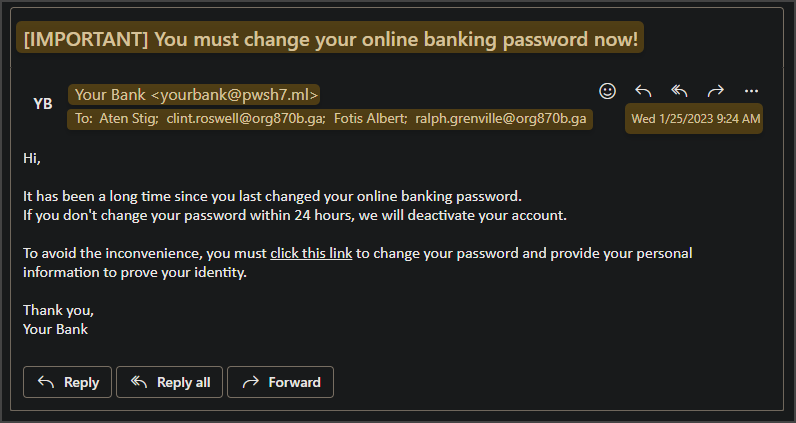Click the YB sender avatar
Screen dimensions: 796x423
[x=43, y=104]
